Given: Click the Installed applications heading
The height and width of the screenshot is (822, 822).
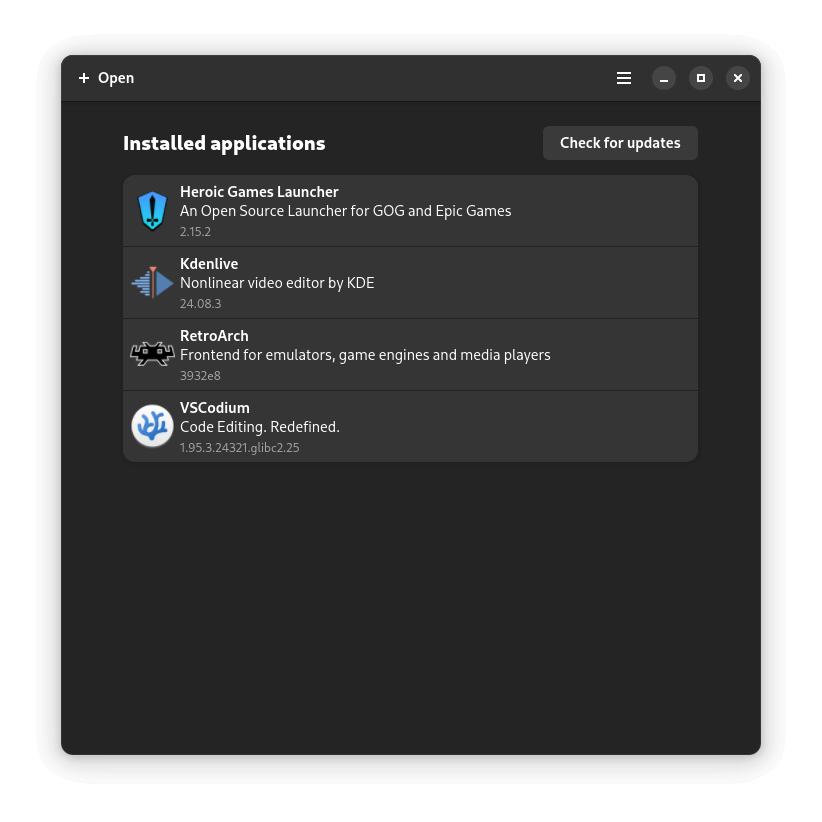Looking at the screenshot, I should click(224, 143).
